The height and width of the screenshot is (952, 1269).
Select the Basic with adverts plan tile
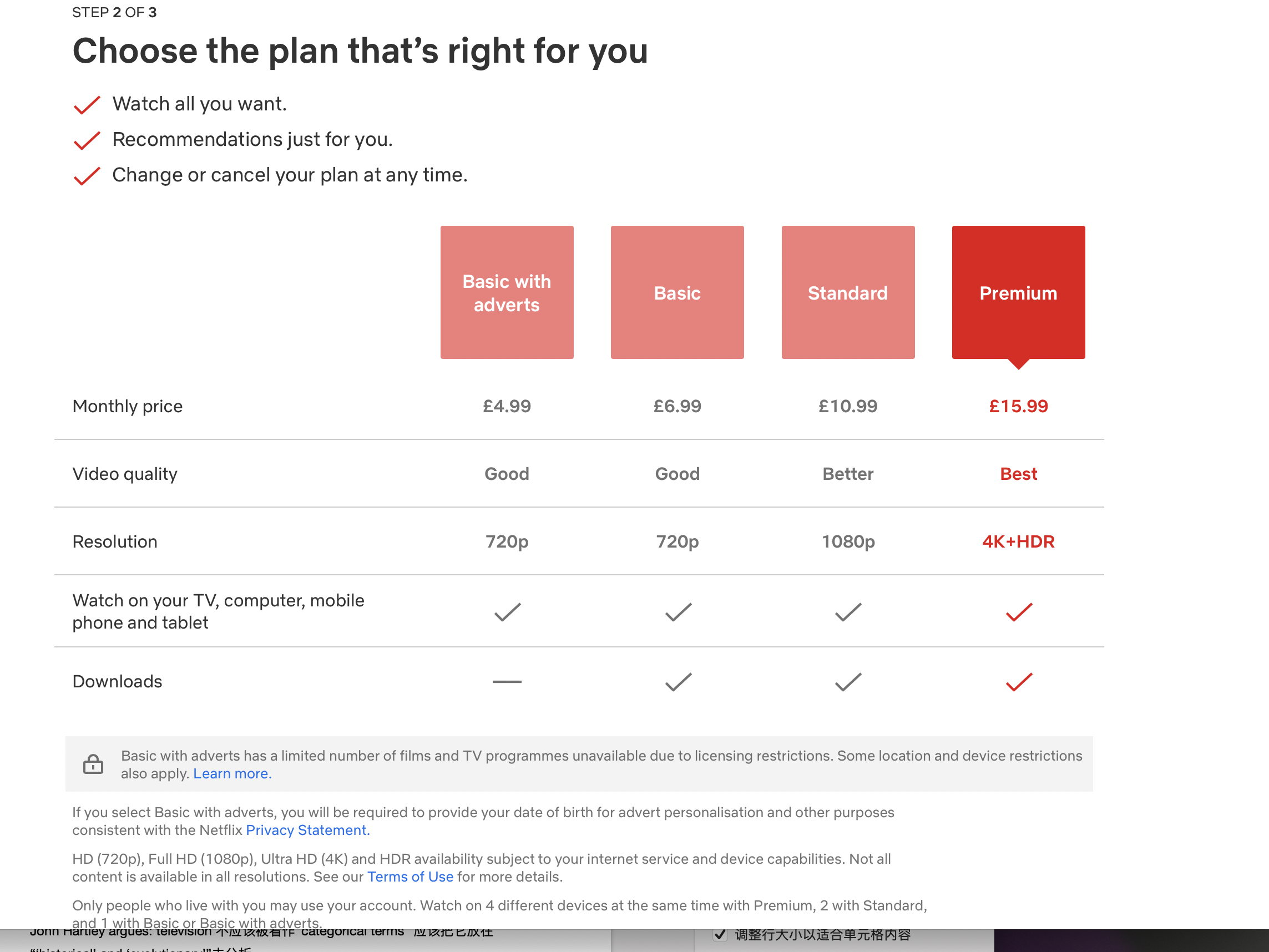click(507, 292)
